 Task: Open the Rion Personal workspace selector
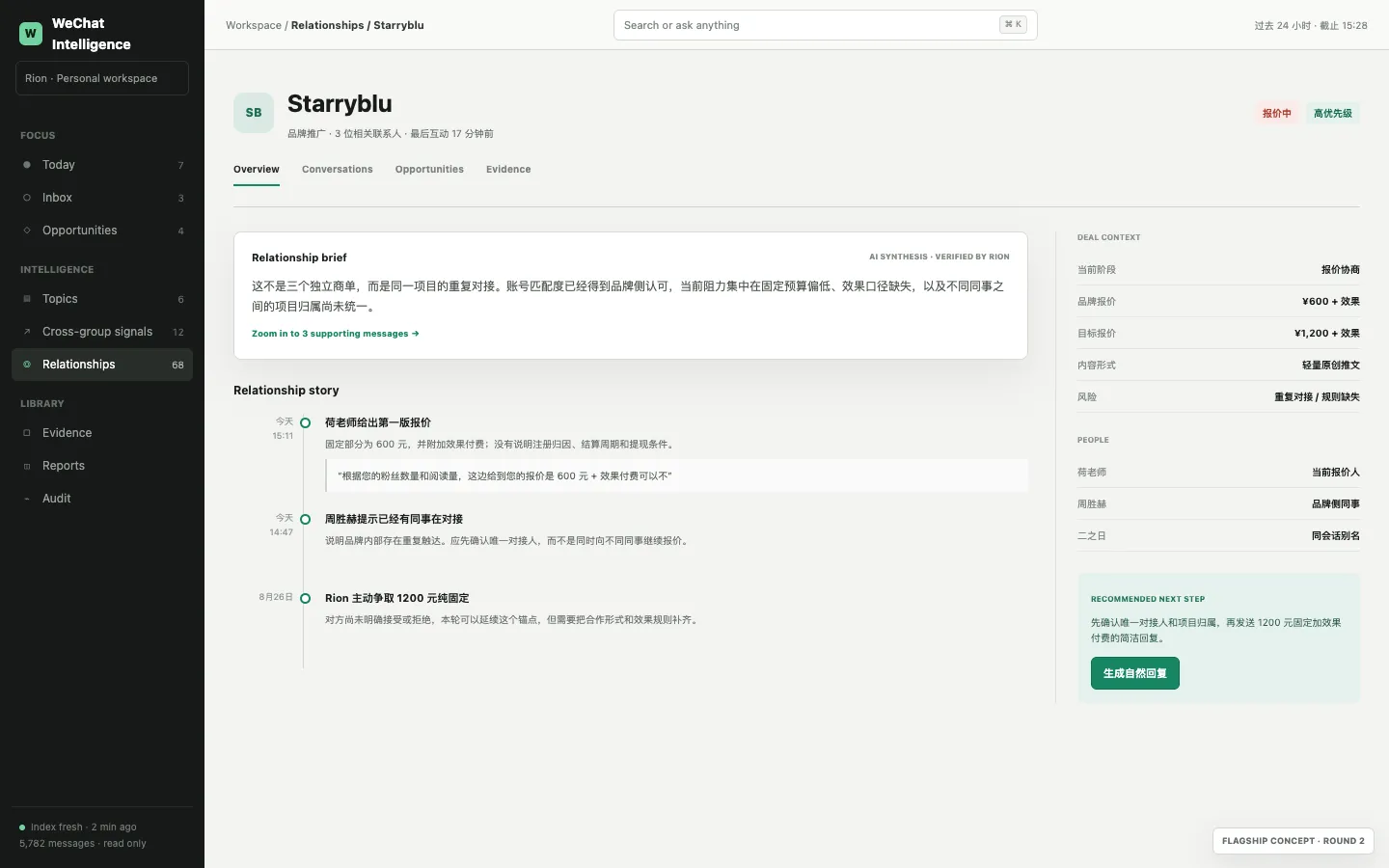click(x=102, y=78)
